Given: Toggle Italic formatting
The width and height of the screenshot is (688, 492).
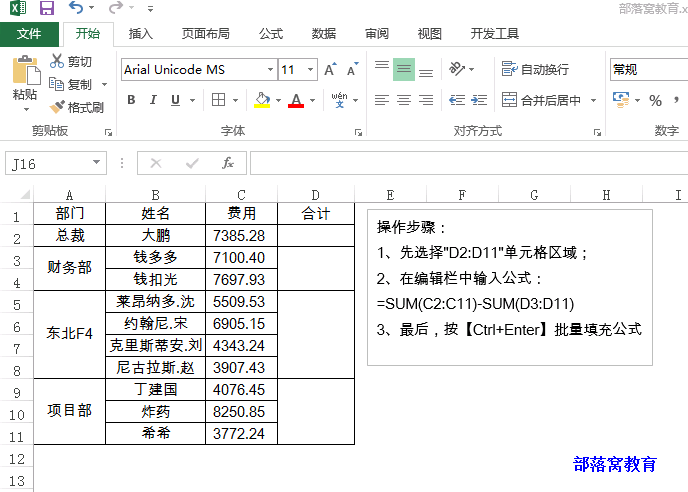Looking at the screenshot, I should point(153,100).
